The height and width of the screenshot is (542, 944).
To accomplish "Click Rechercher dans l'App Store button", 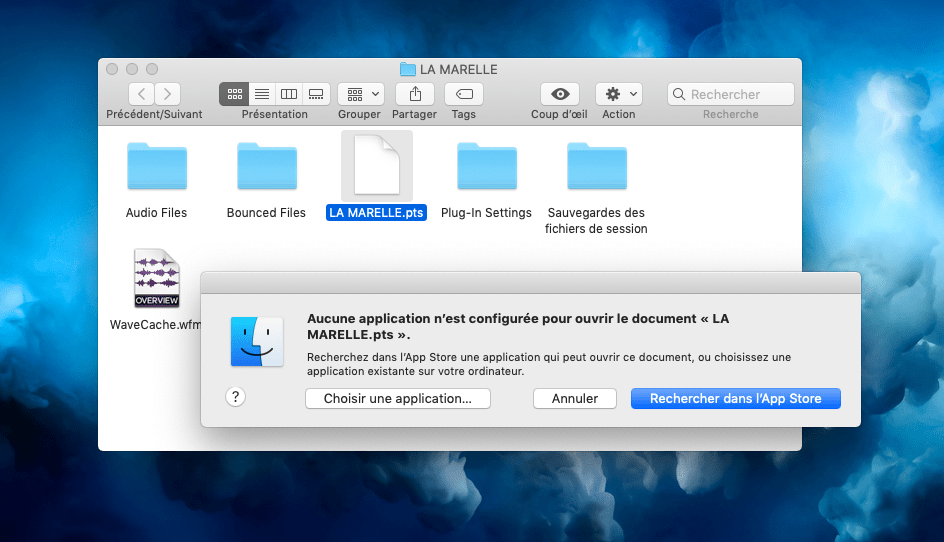I will (x=736, y=399).
